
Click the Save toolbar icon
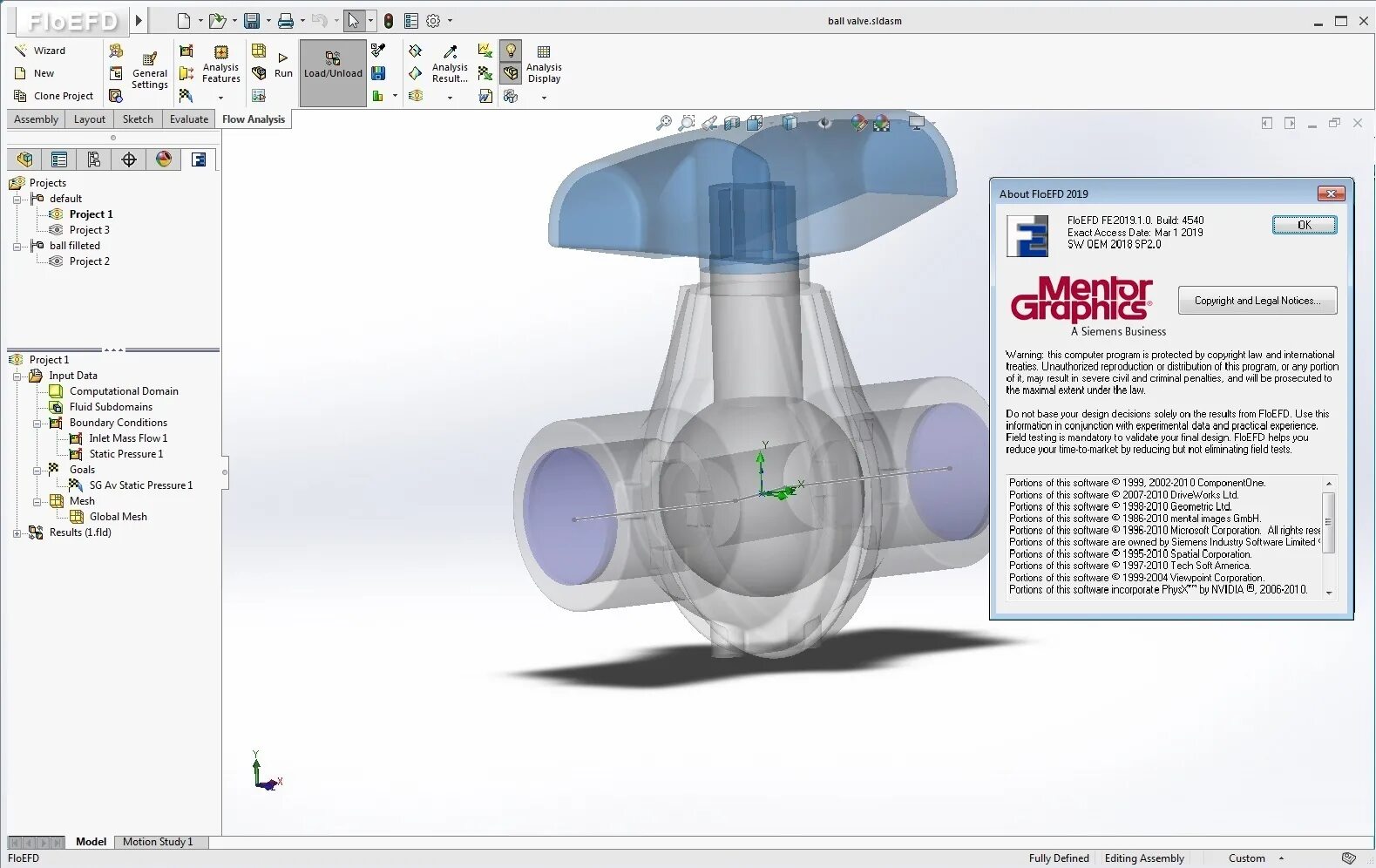pos(252,21)
